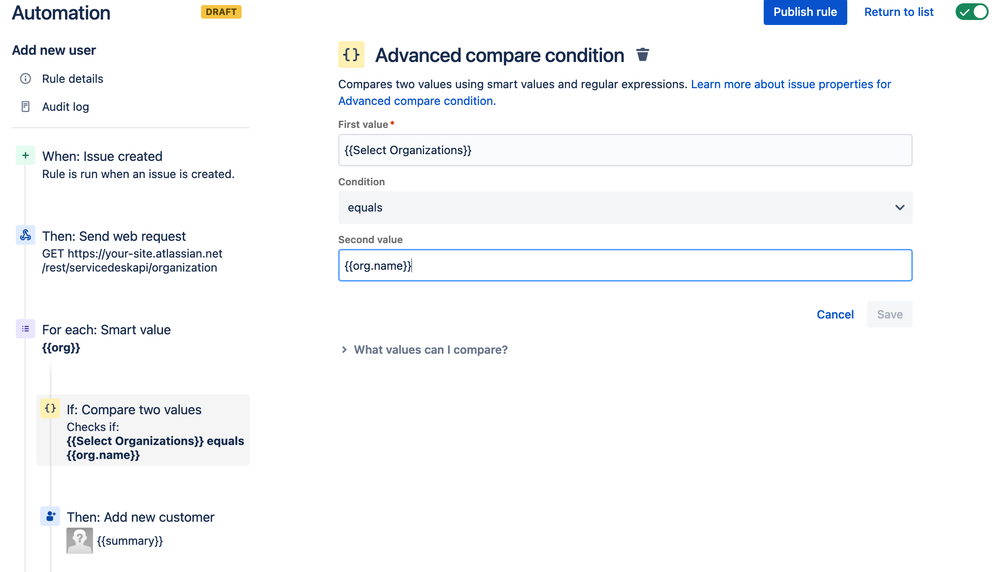
Task: Open Rule details in sidebar
Action: coord(73,79)
